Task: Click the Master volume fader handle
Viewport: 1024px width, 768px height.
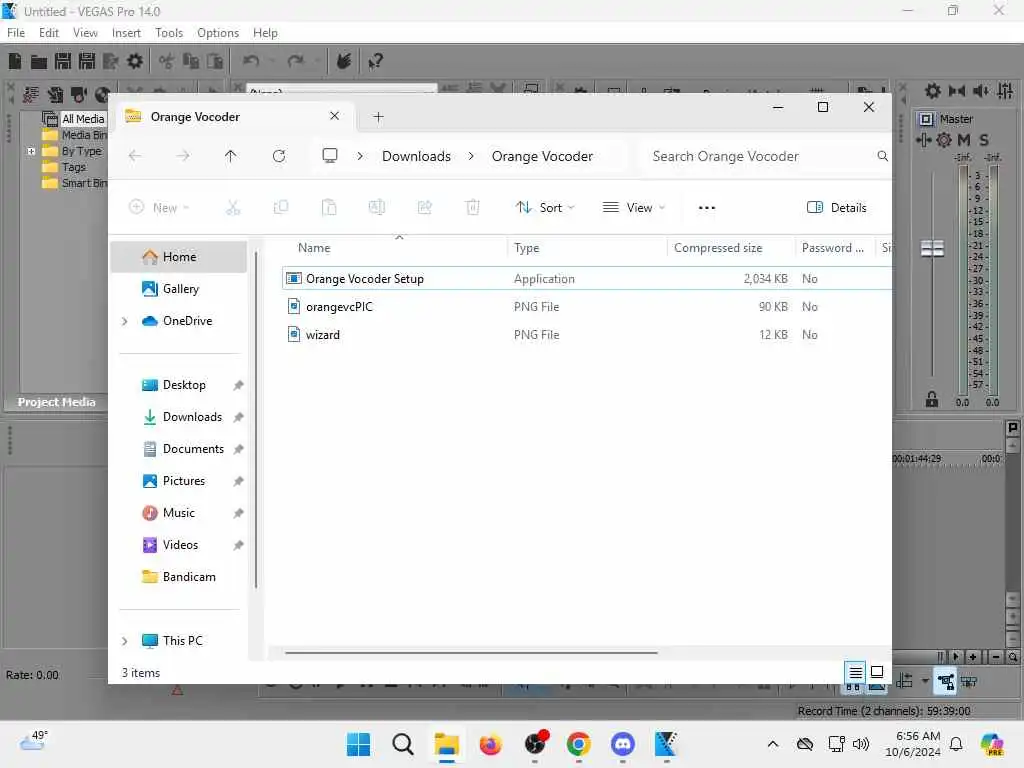Action: tap(932, 248)
